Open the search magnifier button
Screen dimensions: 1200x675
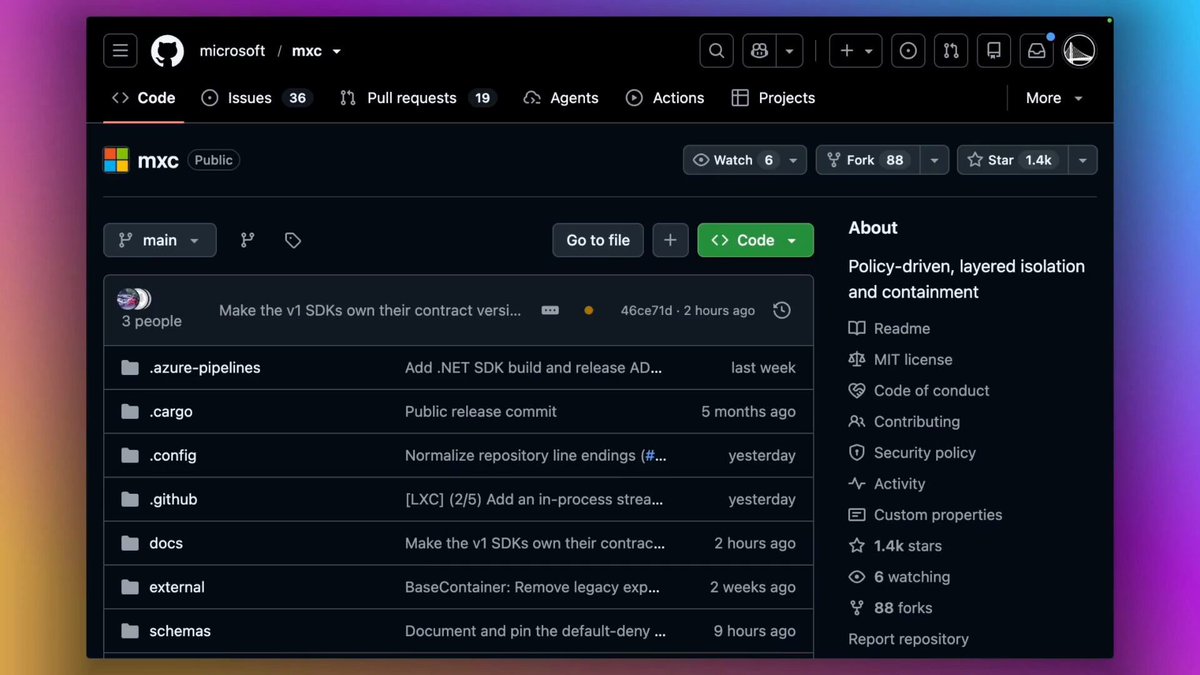[716, 51]
